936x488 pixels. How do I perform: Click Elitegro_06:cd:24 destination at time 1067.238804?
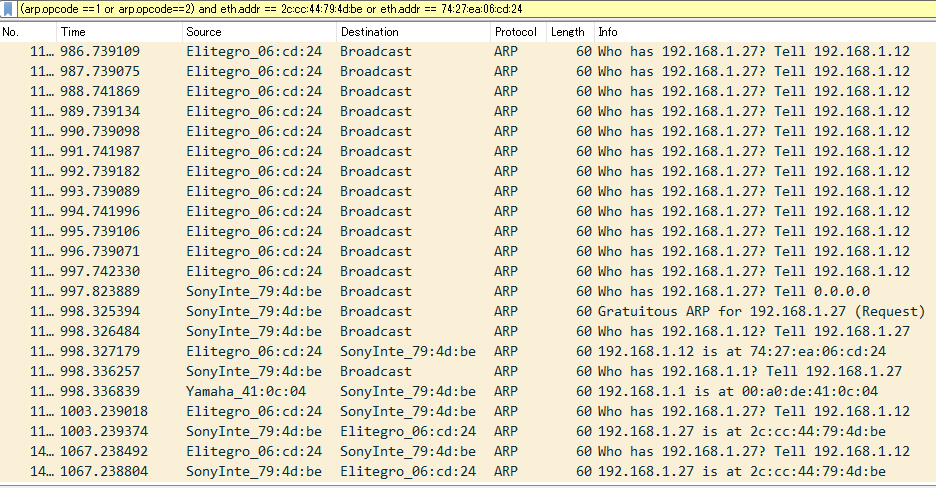(x=408, y=472)
